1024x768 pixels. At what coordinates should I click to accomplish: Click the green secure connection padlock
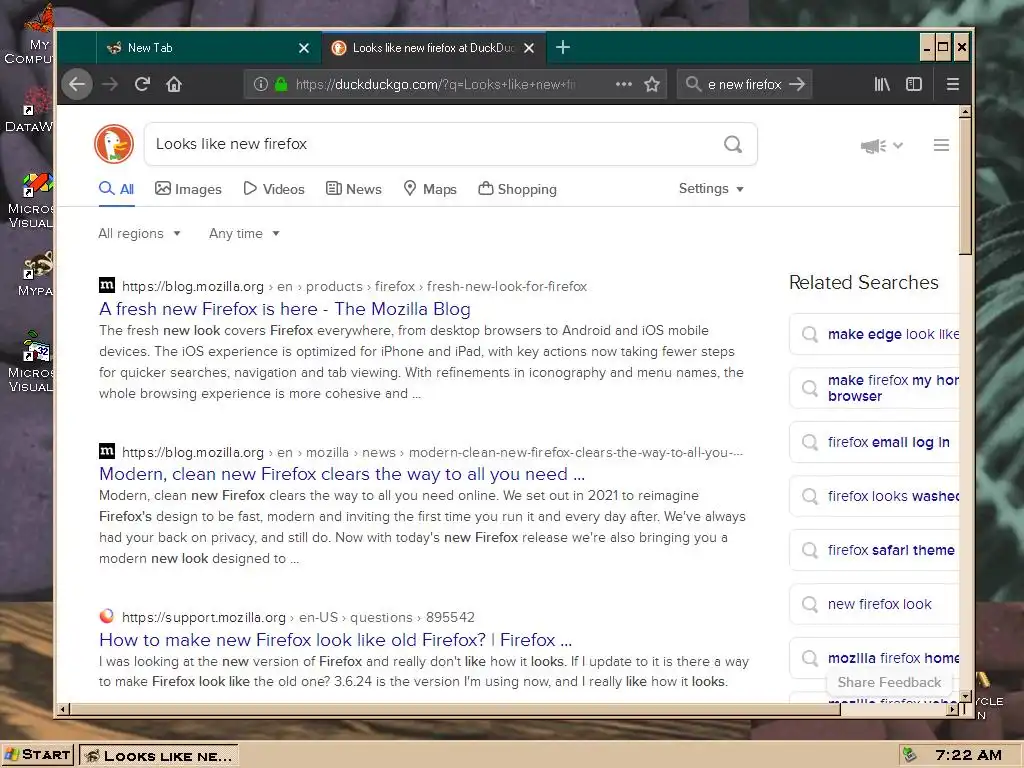click(281, 84)
